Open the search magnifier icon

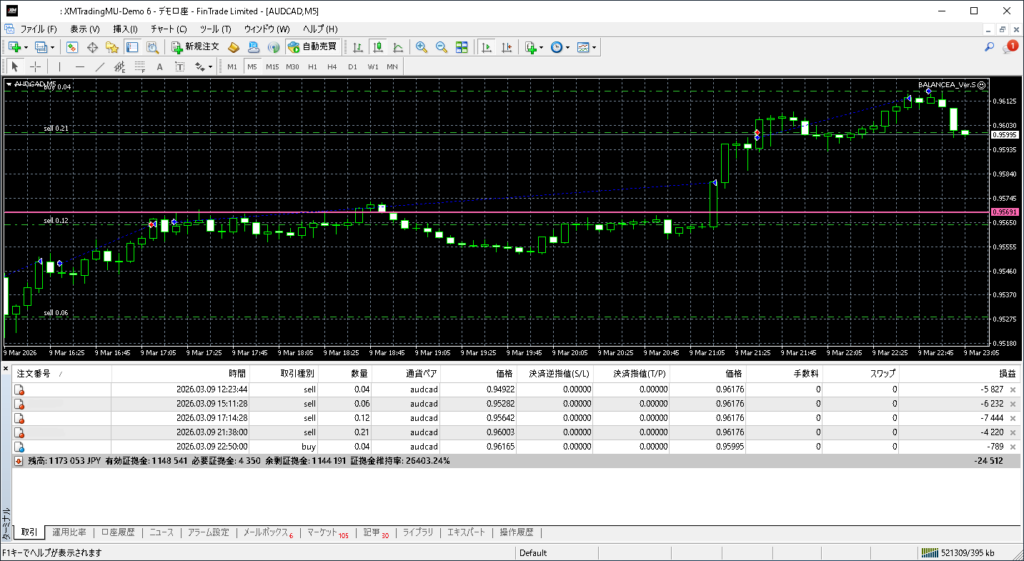989,47
